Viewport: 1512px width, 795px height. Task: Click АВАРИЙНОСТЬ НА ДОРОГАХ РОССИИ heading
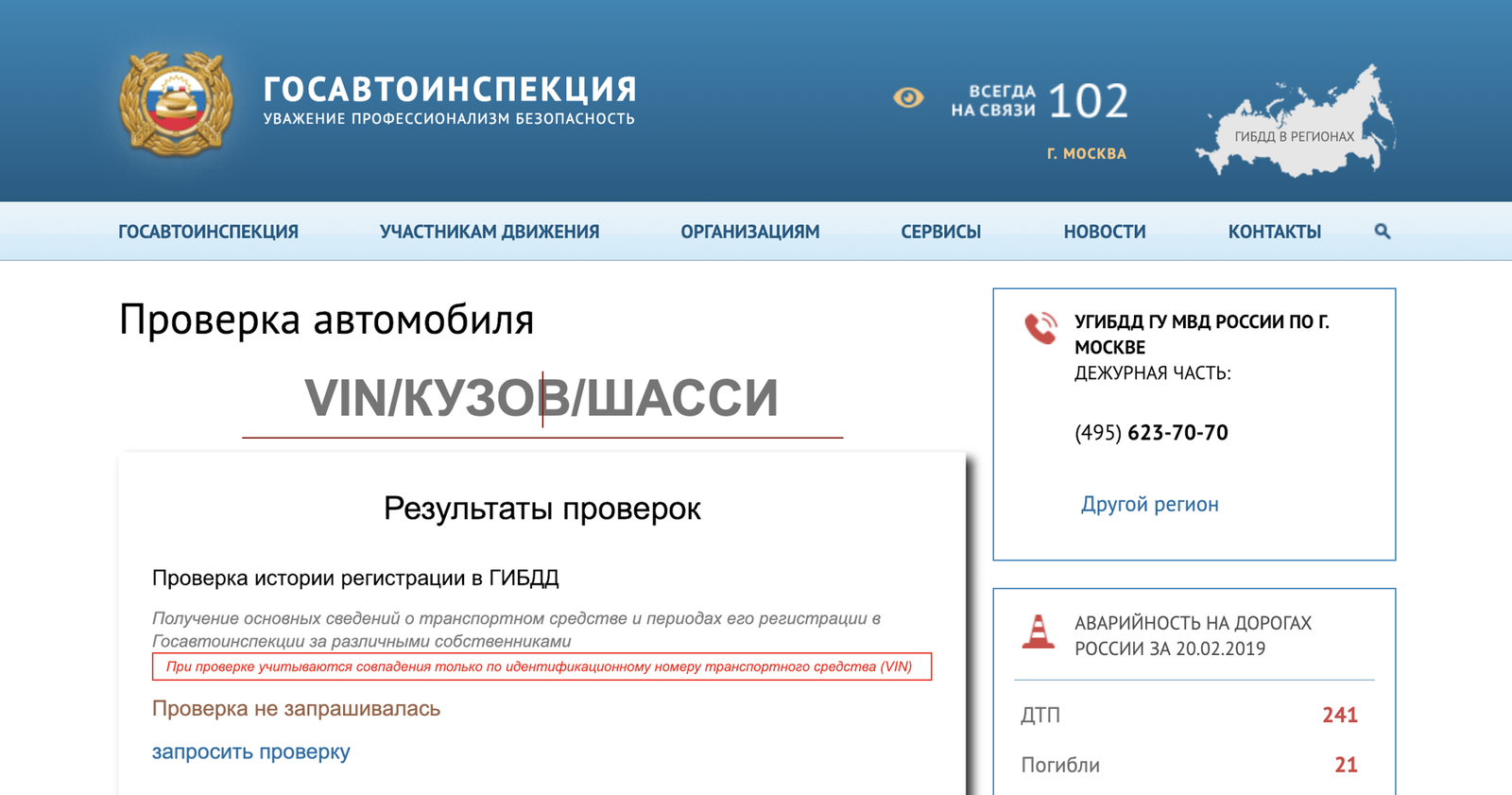(1193, 635)
